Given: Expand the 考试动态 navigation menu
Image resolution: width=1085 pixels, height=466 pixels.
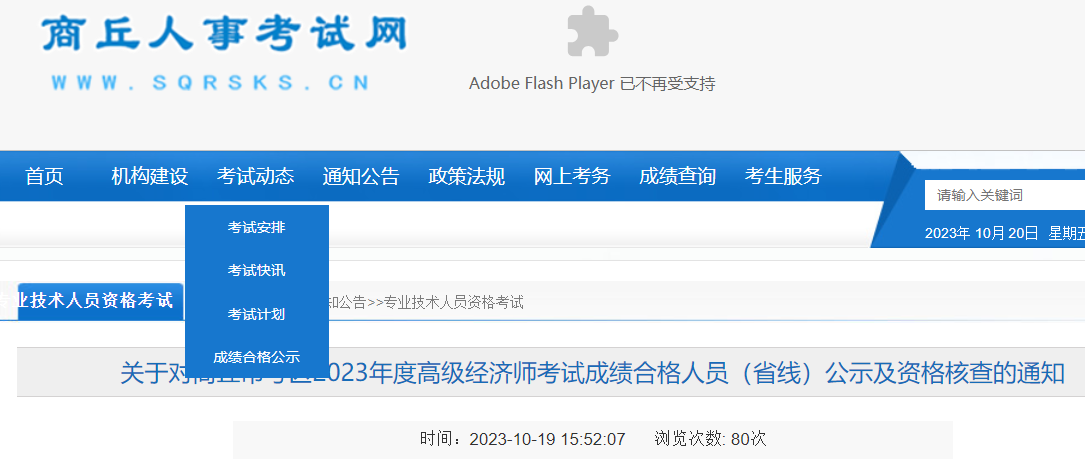Looking at the screenshot, I should tap(255, 177).
